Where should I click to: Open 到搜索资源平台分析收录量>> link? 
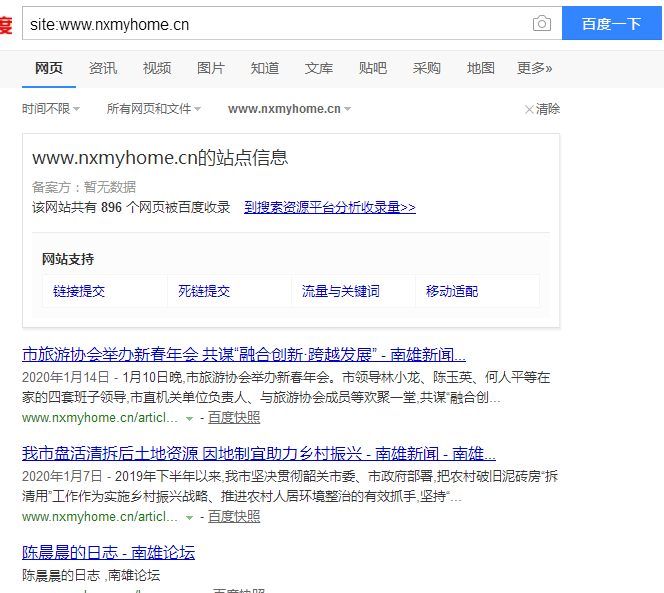[x=330, y=208]
